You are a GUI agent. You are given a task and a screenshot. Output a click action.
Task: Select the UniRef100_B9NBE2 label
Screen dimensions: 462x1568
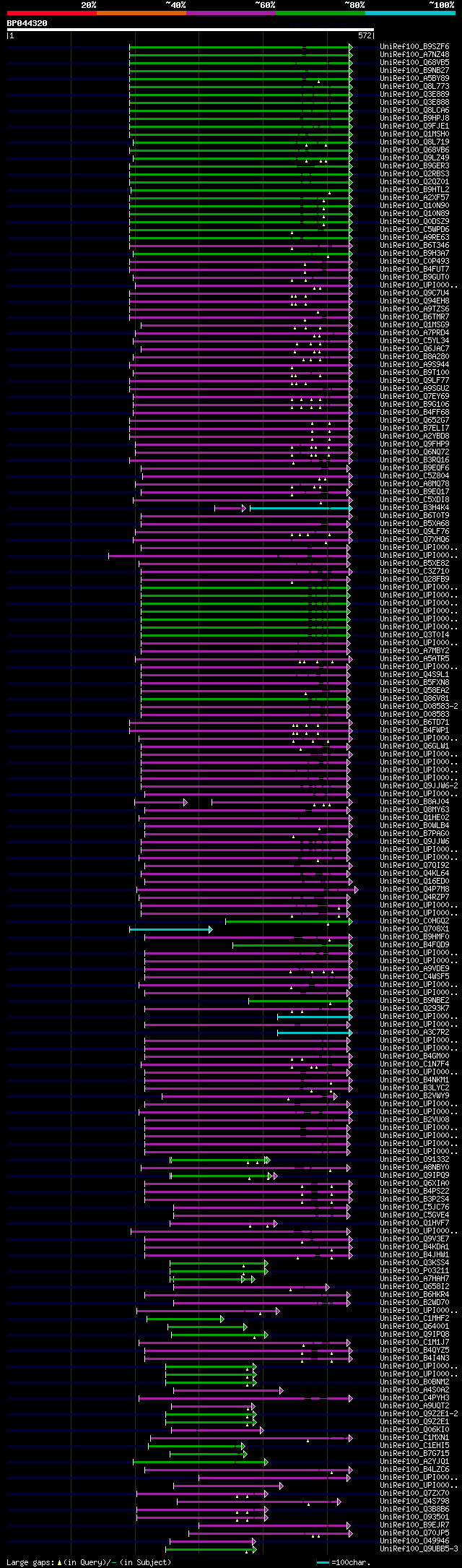click(414, 1001)
